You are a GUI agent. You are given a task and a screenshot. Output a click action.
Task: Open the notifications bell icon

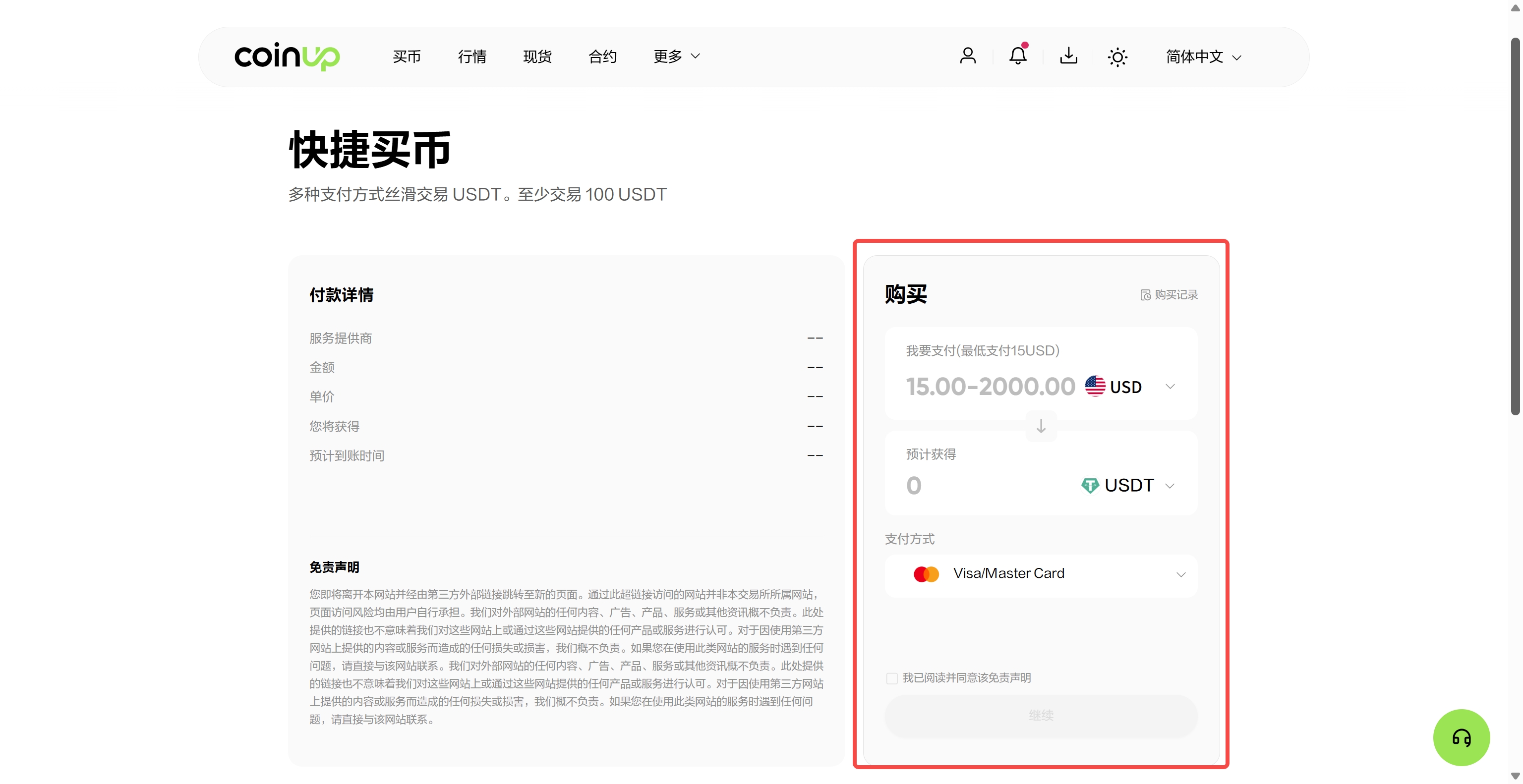pyautogui.click(x=1017, y=56)
